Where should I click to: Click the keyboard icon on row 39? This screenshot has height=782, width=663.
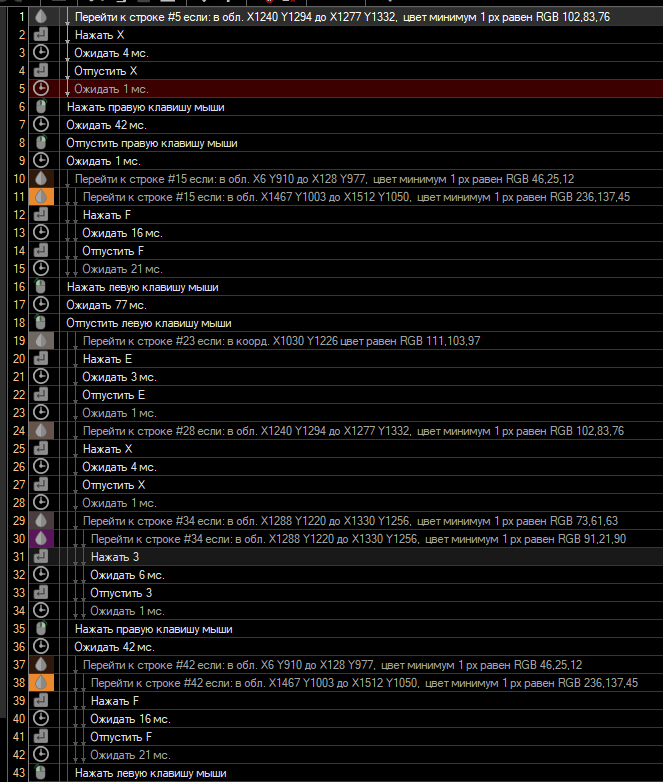[41, 701]
